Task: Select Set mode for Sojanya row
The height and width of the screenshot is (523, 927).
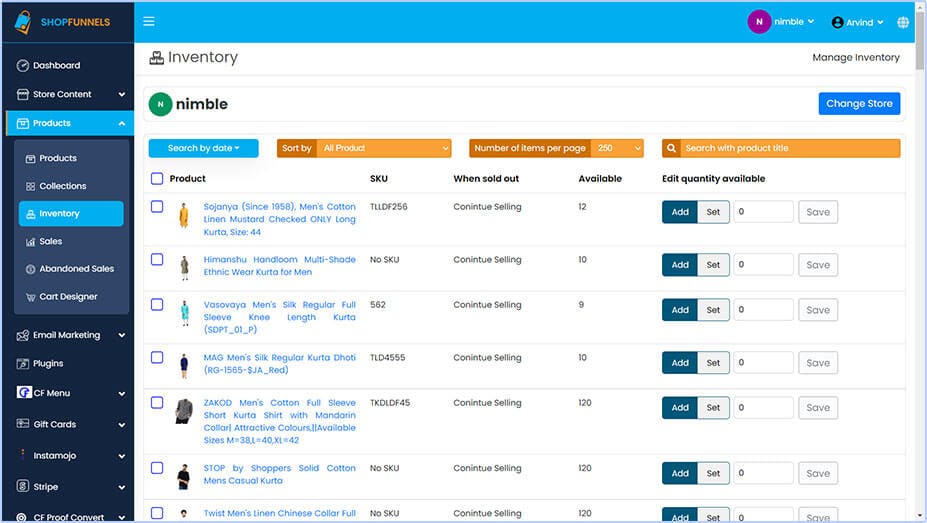Action: 713,212
